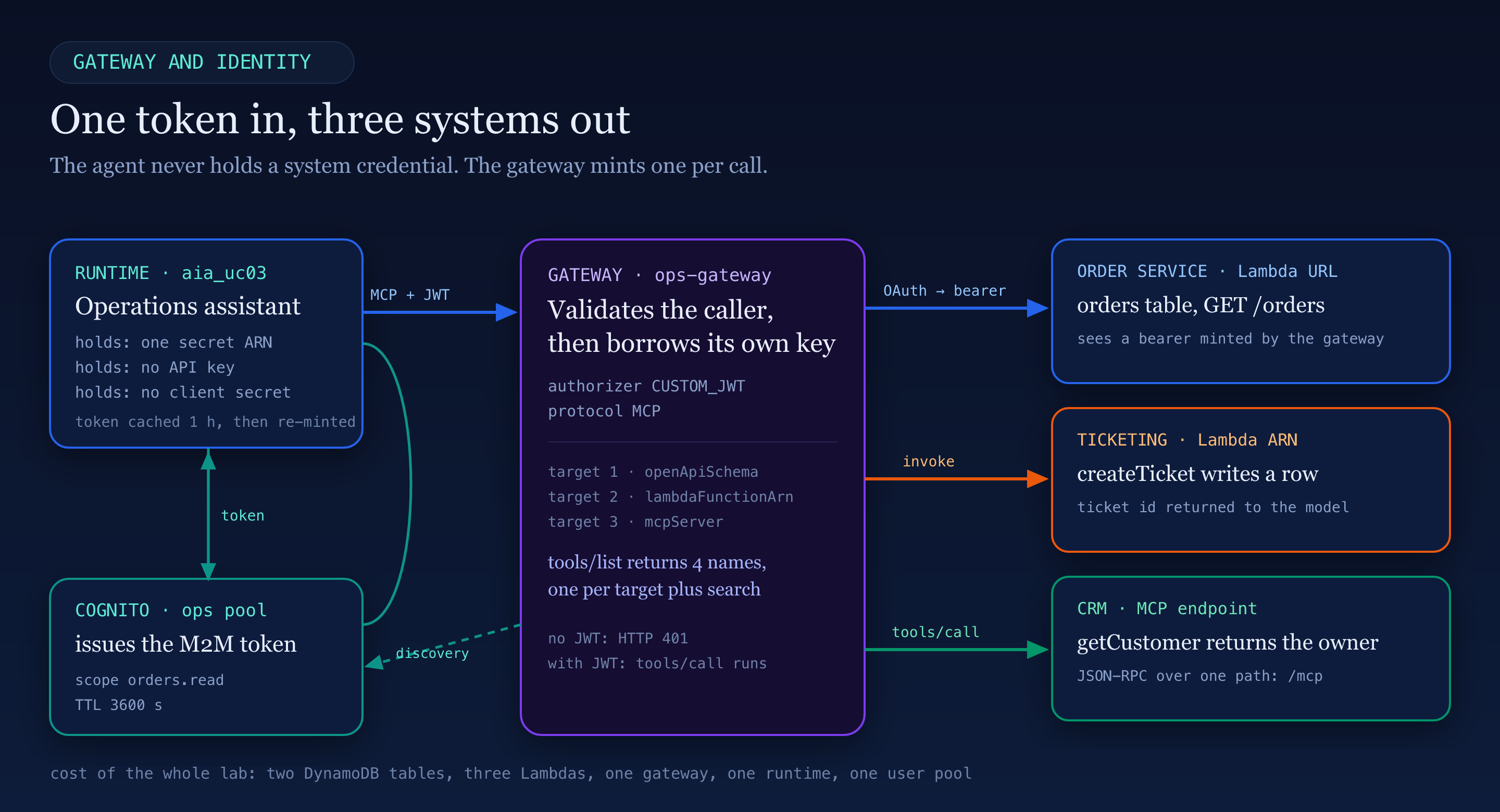Click 'tools/list returns 4 names' text
This screenshot has height=812, width=1500.
pos(657,562)
